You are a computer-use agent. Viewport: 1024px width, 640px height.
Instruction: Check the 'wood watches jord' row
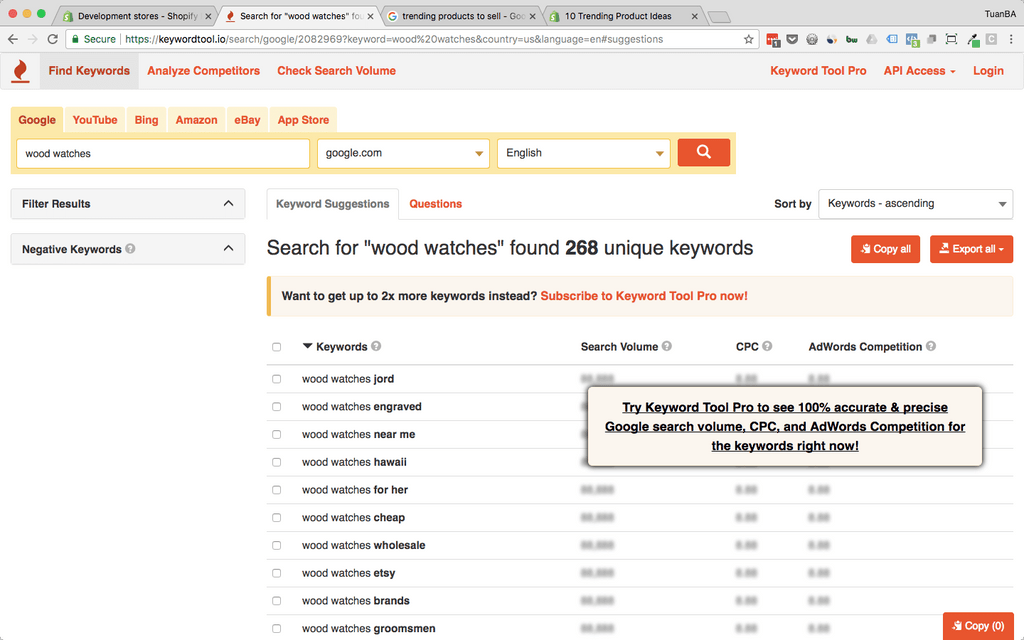coord(276,379)
